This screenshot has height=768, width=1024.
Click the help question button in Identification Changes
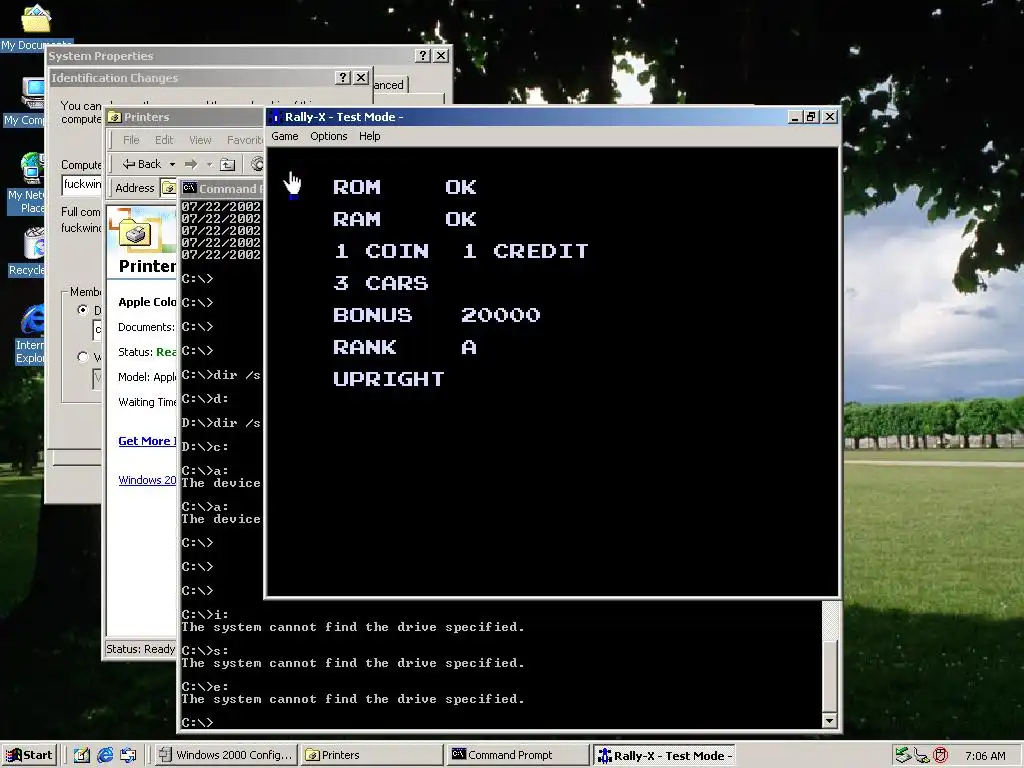click(343, 77)
